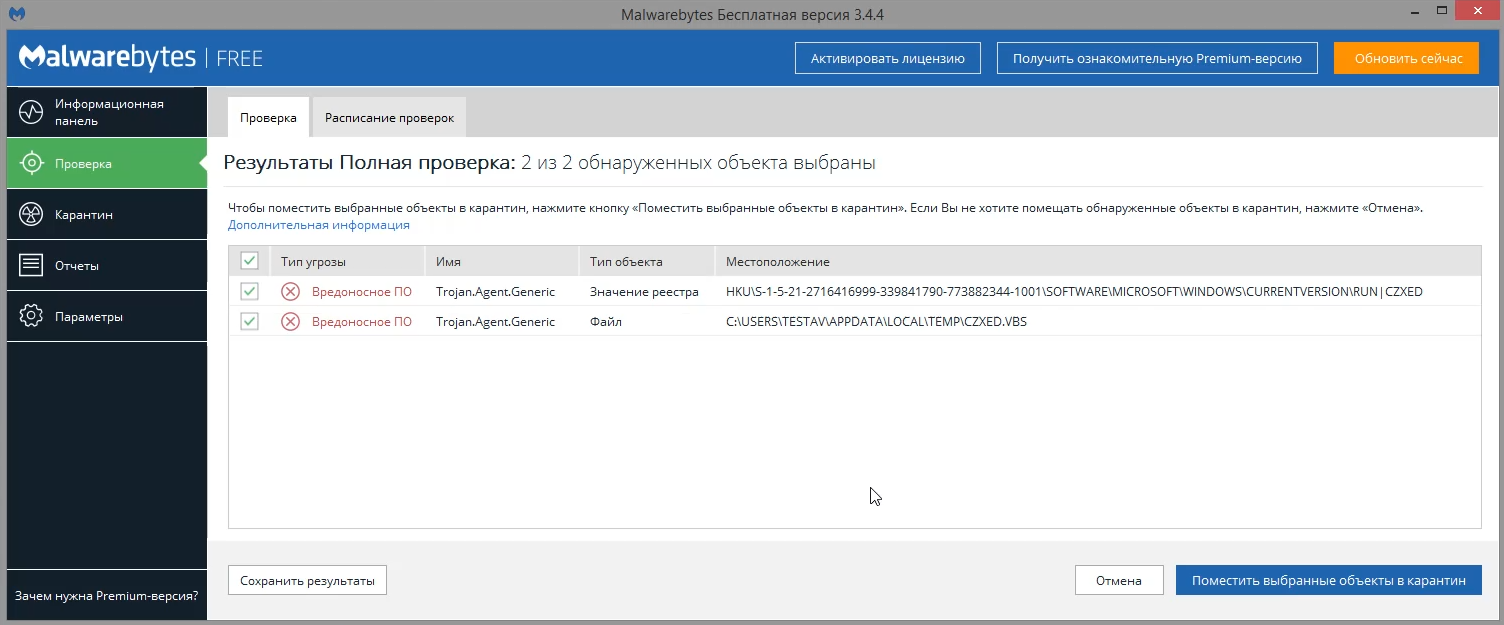
Task: Select Проверка in the sidebar
Action: tap(107, 163)
